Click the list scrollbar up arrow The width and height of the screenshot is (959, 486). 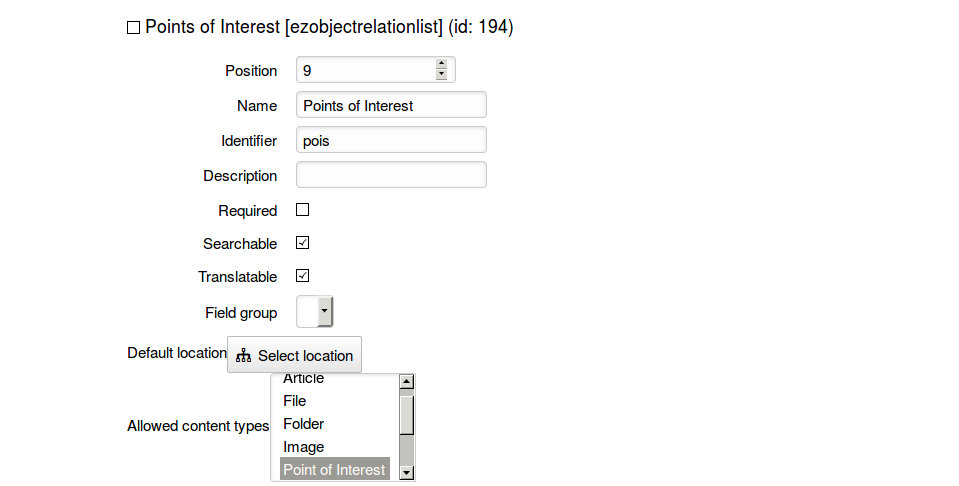tap(407, 381)
